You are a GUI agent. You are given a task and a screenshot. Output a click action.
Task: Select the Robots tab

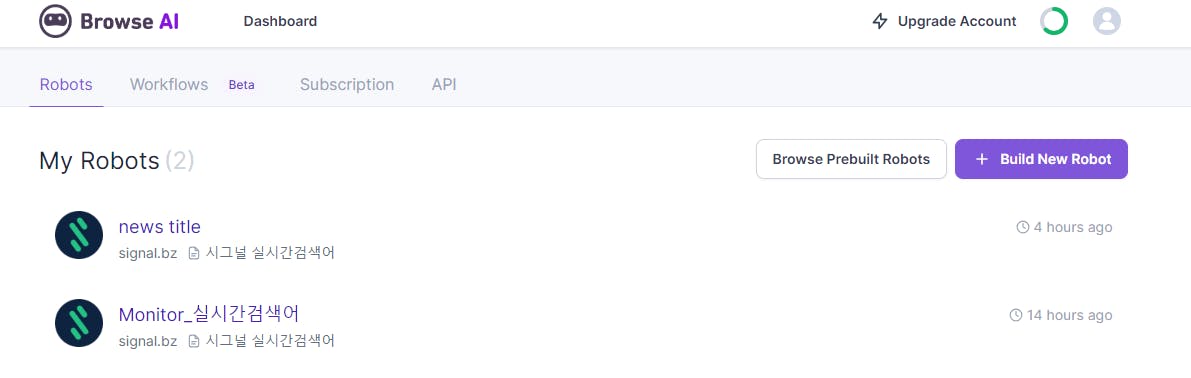(x=66, y=84)
